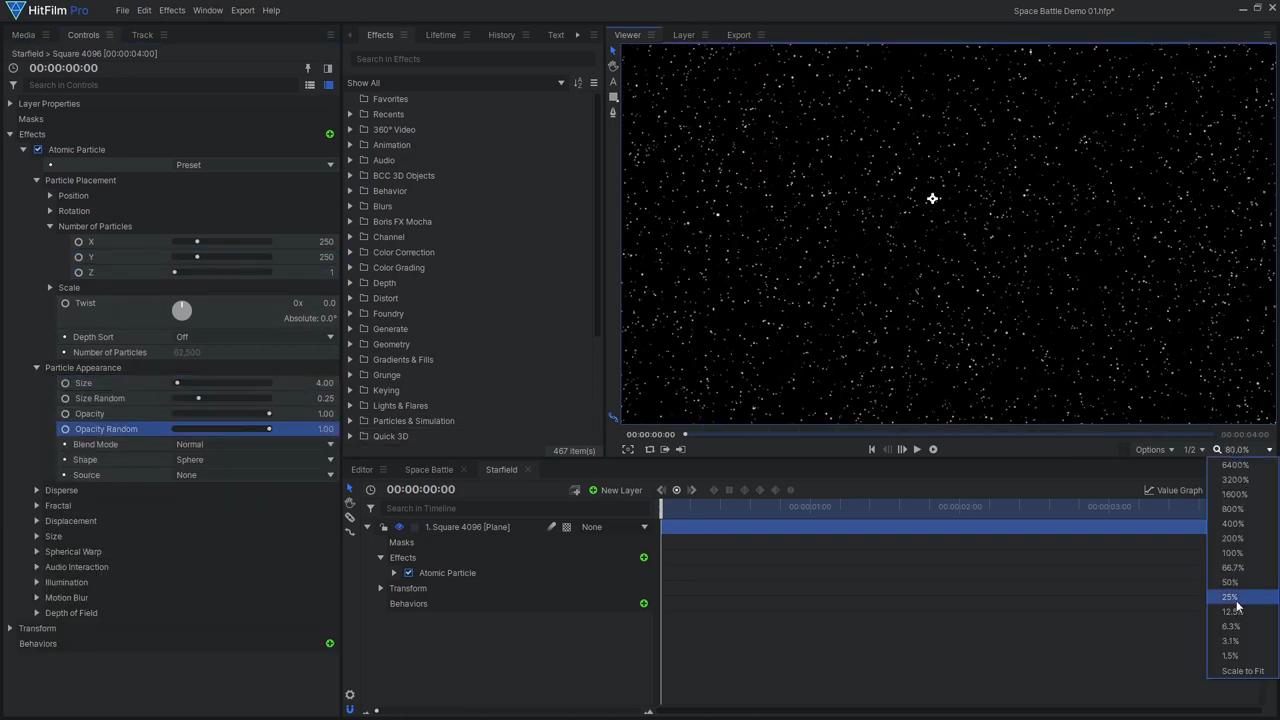
Task: Click the timeline settings gear icon
Action: pos(349,695)
